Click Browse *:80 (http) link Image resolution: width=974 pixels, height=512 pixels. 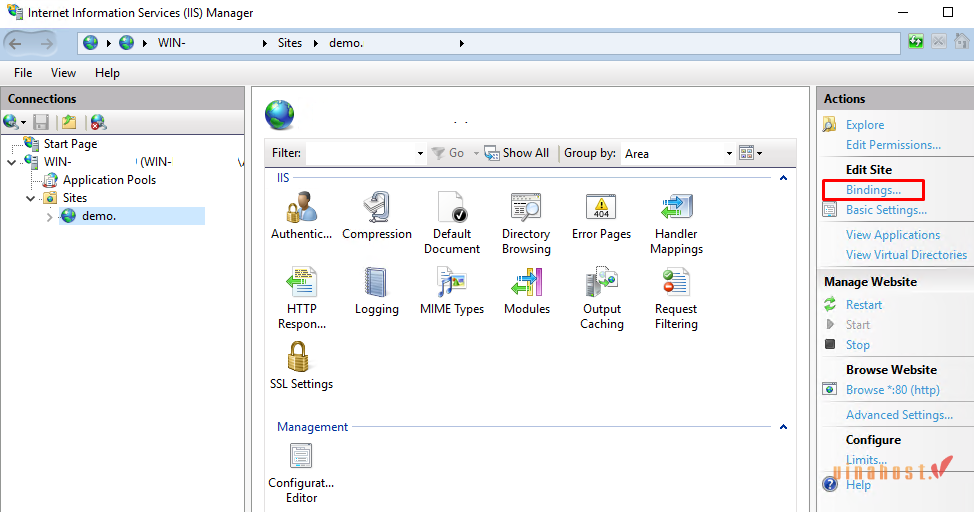point(893,390)
